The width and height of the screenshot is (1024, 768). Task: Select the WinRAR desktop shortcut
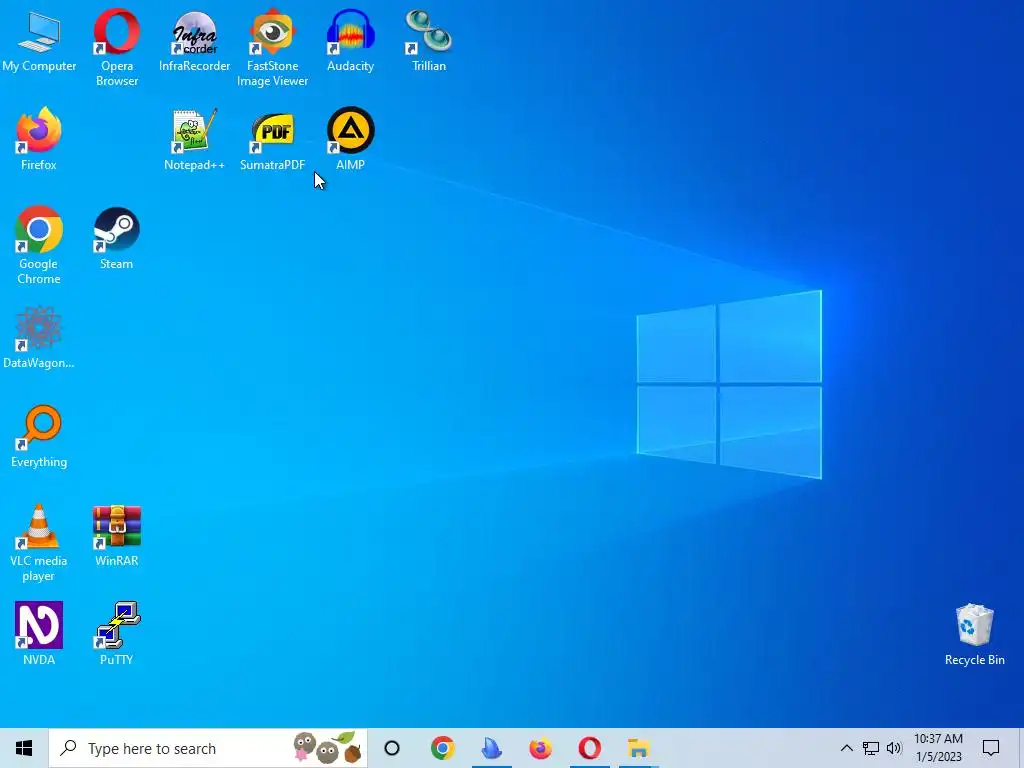[x=117, y=536]
